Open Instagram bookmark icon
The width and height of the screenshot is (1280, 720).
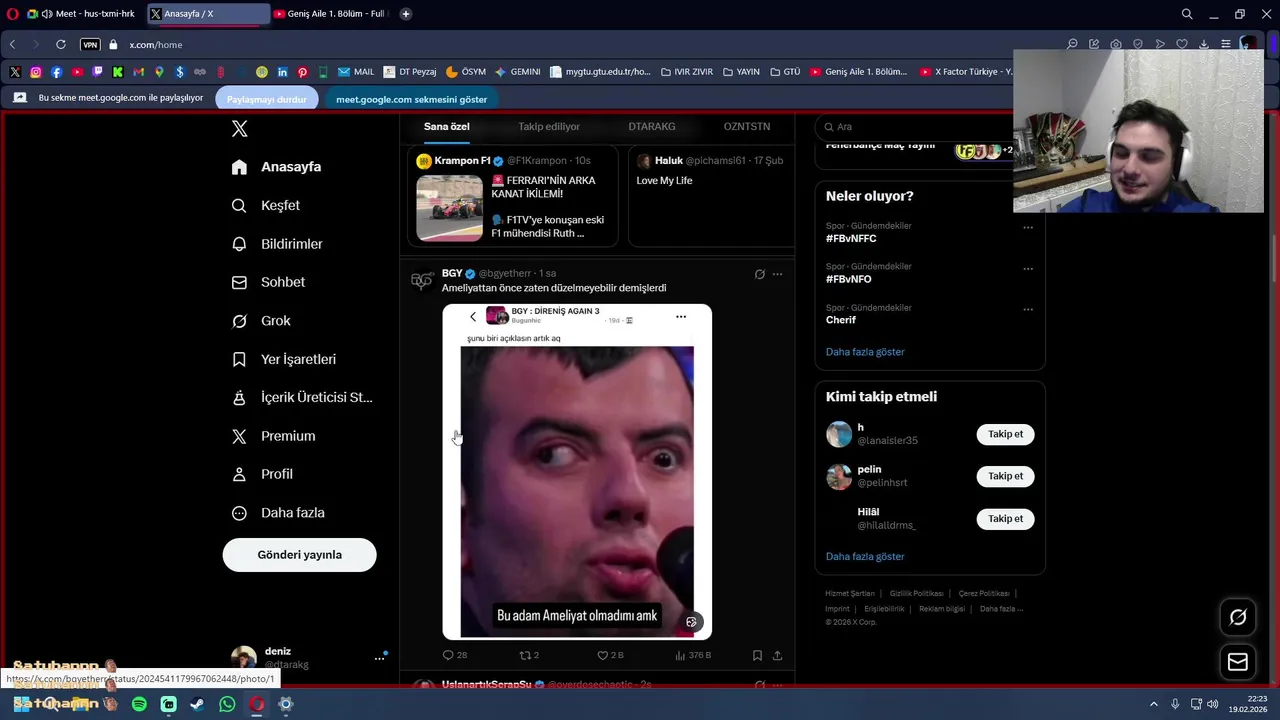36,72
